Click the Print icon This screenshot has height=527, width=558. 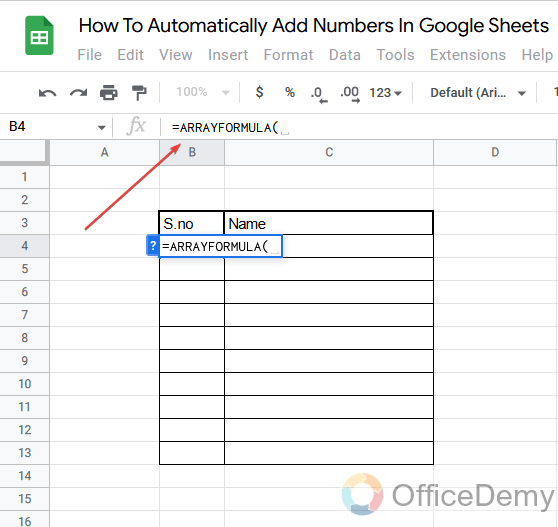[x=109, y=93]
